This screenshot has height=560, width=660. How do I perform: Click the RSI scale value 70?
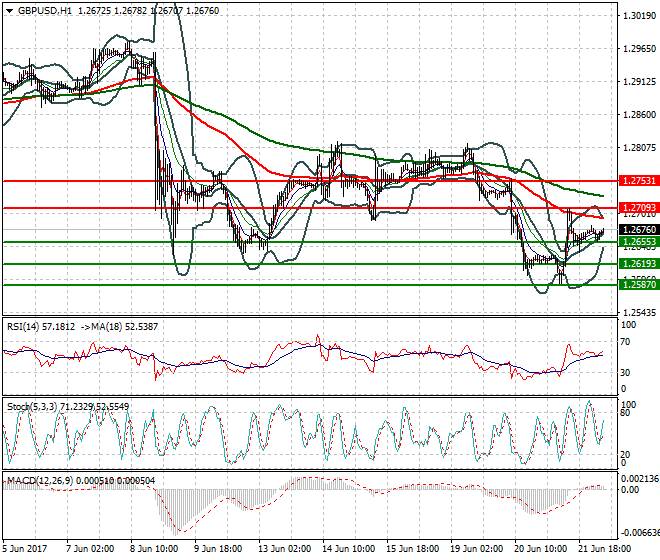pyautogui.click(x=625, y=342)
